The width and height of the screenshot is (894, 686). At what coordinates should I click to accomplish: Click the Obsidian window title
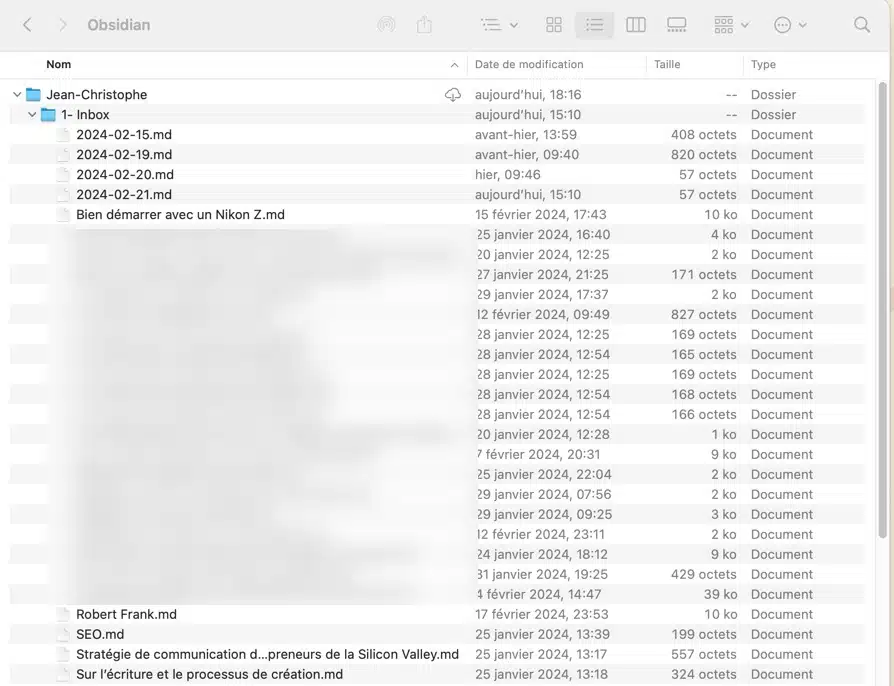point(119,25)
